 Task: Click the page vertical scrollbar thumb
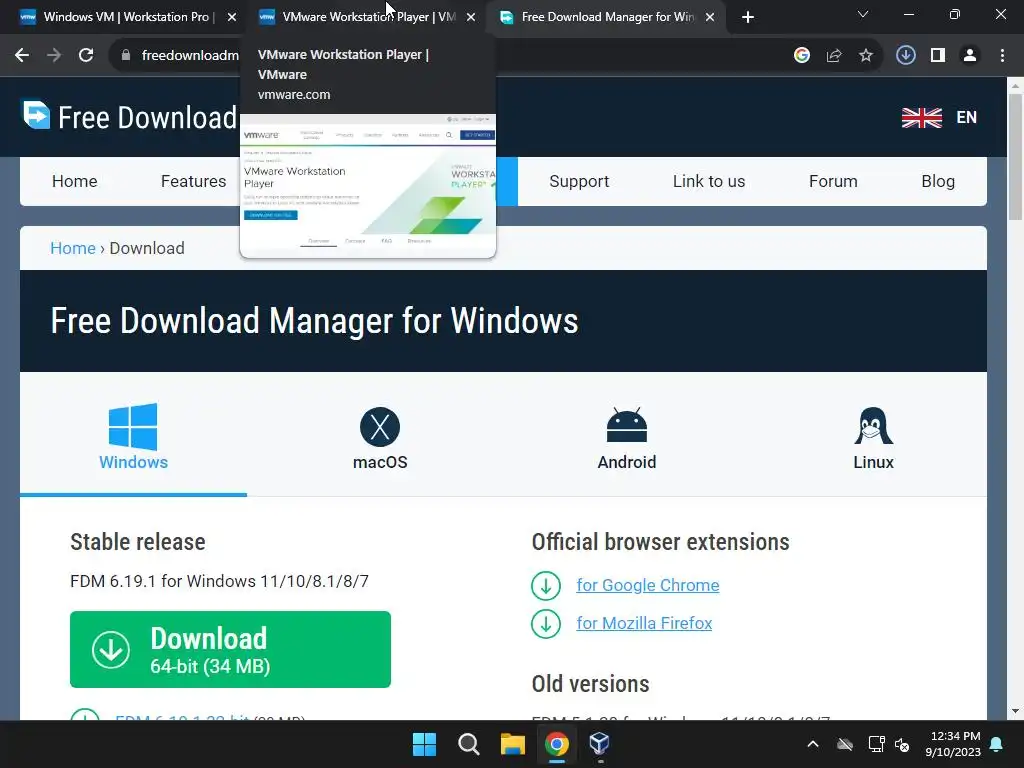point(1015,157)
